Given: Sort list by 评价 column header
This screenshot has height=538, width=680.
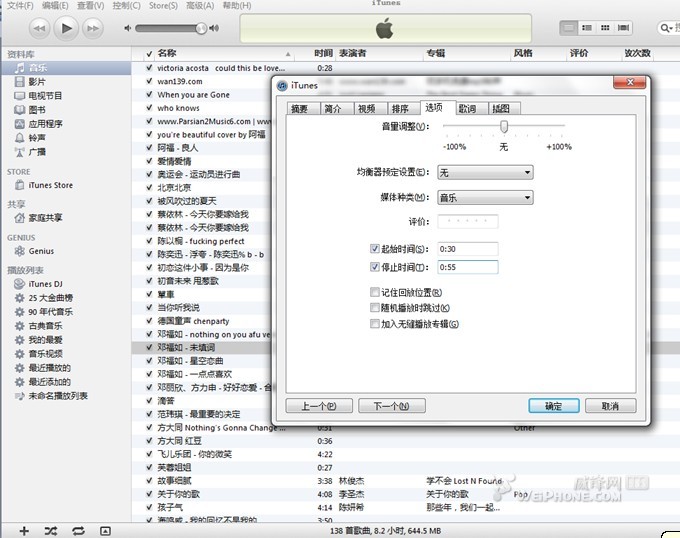Looking at the screenshot, I should pos(579,53).
